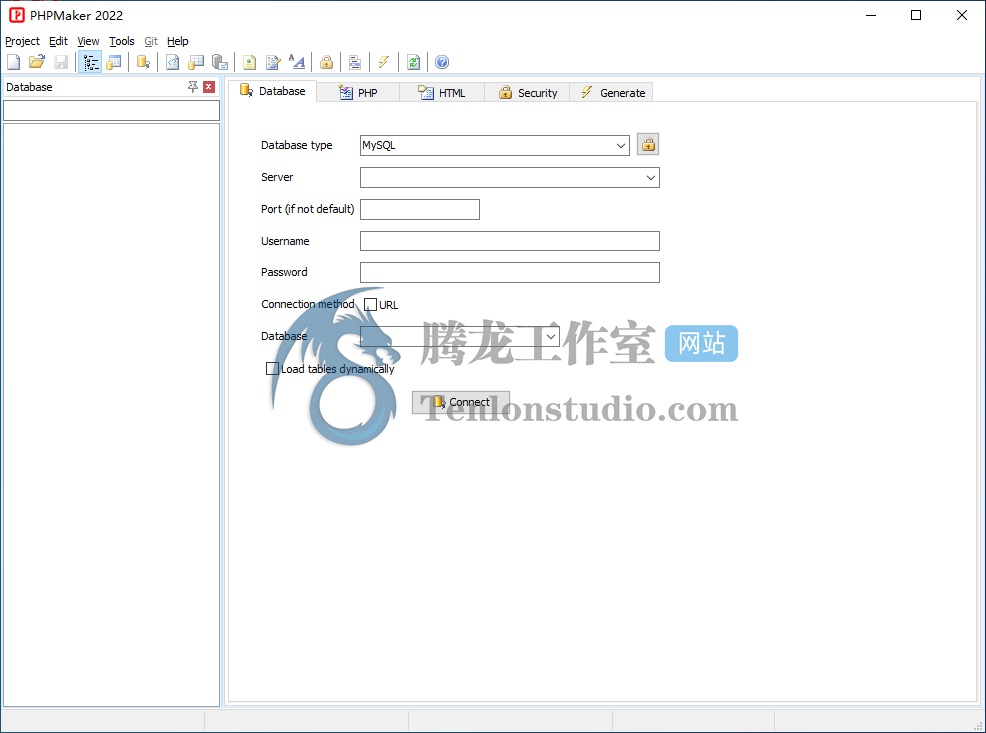Close the Database side panel with red X
Viewport: 986px width, 733px height.
pyautogui.click(x=209, y=87)
